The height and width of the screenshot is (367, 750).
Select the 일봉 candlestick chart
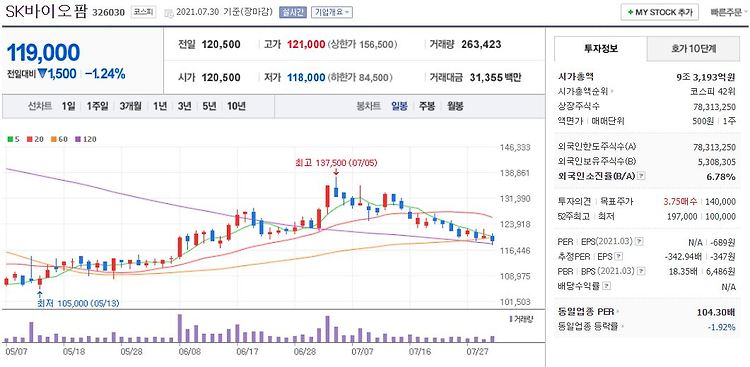click(x=399, y=106)
